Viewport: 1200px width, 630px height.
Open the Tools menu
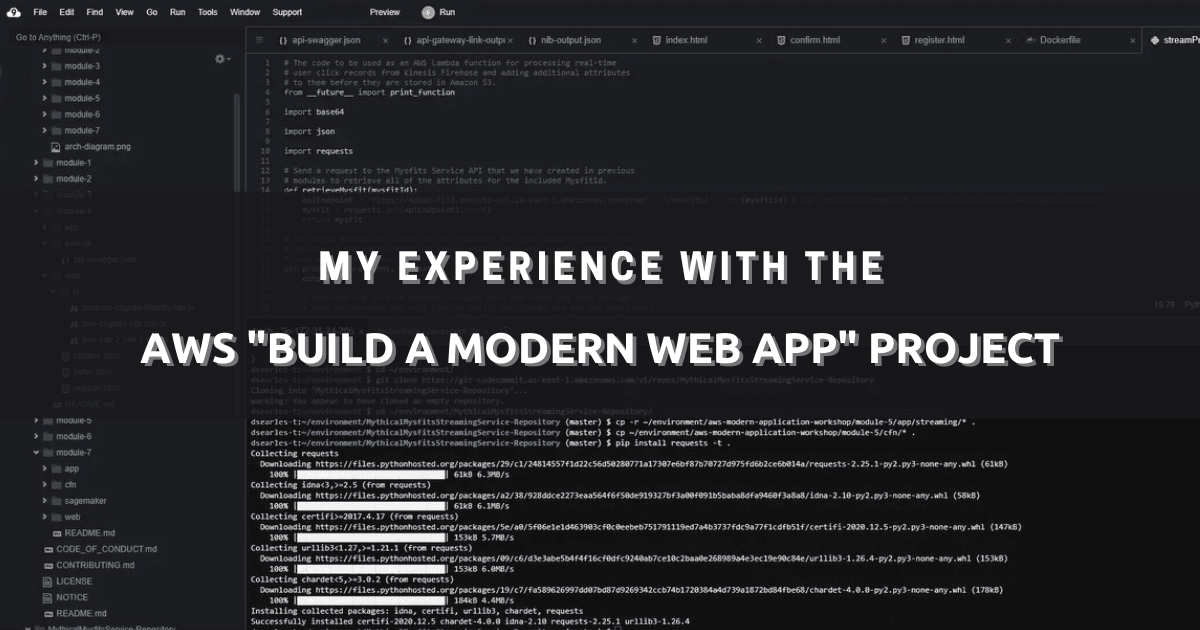pos(206,12)
